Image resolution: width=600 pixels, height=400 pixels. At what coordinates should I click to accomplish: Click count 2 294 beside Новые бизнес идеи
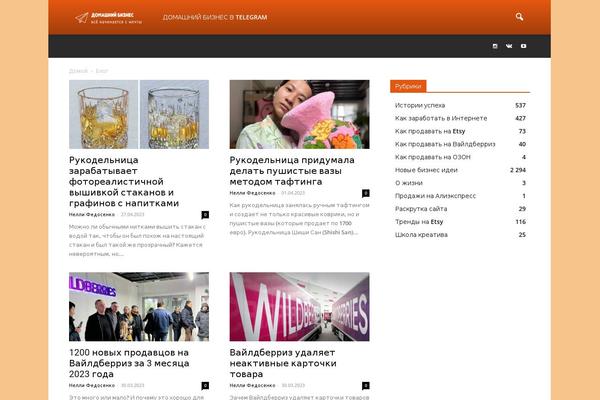518,170
